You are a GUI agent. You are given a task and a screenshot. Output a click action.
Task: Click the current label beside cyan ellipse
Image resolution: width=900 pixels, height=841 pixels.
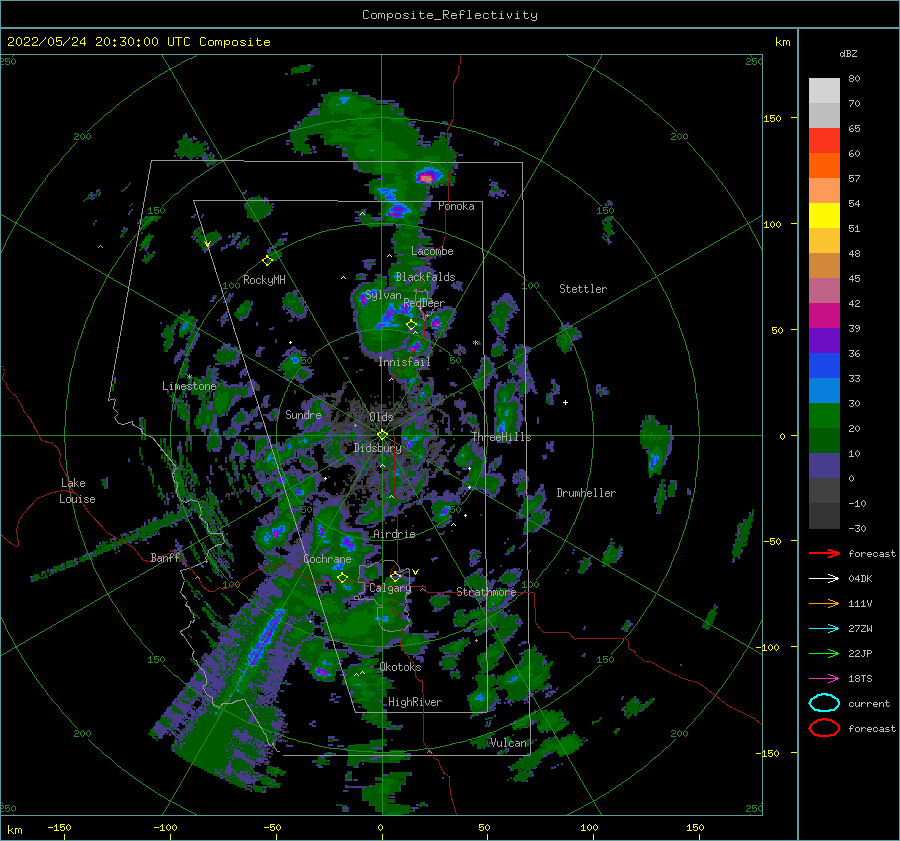pyautogui.click(x=869, y=704)
